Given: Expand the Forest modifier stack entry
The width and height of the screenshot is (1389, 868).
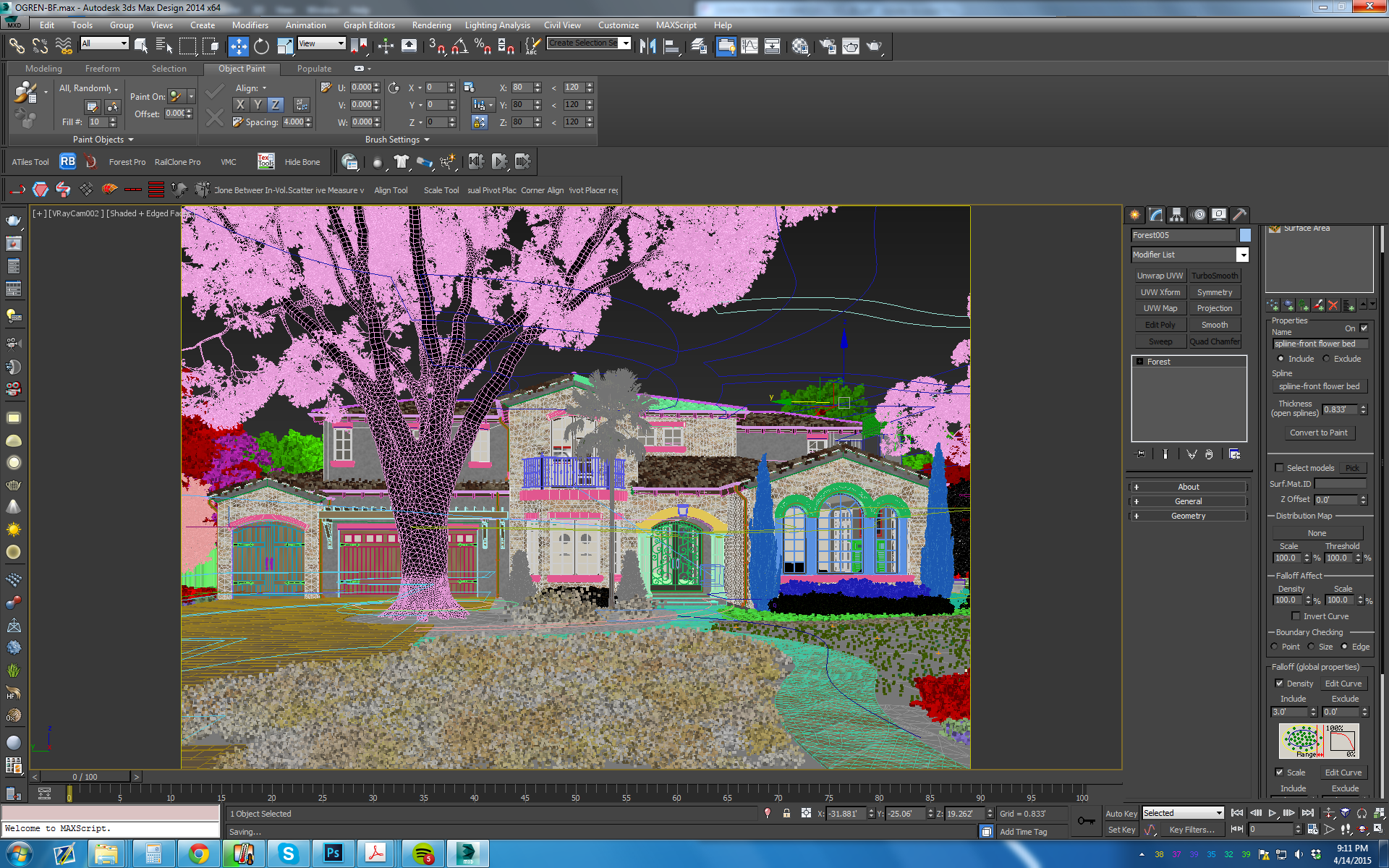Looking at the screenshot, I should 1139,362.
